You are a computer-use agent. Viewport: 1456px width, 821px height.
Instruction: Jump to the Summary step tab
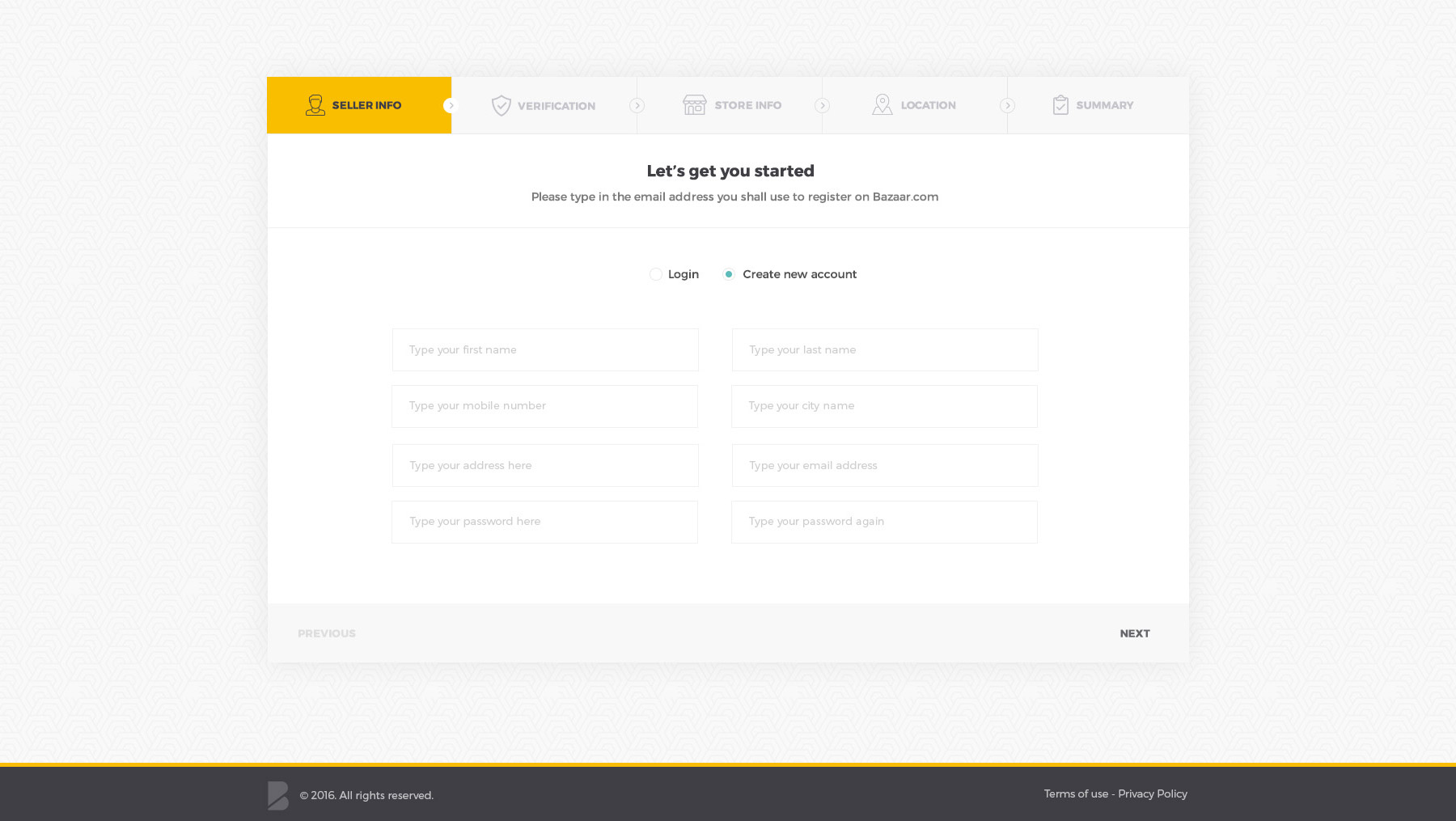[1098, 105]
